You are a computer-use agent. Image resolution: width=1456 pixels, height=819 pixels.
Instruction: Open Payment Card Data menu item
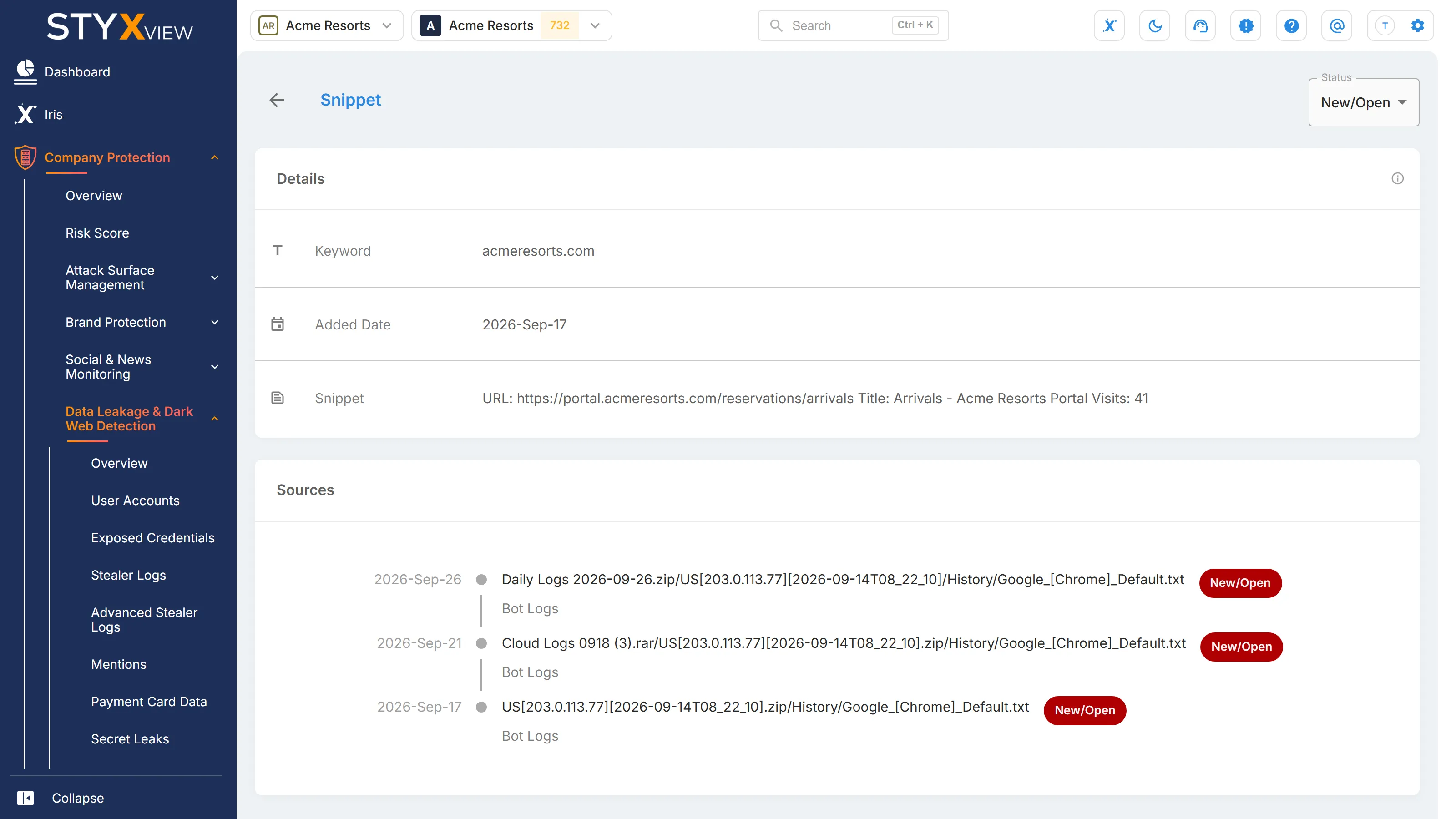tap(149, 702)
